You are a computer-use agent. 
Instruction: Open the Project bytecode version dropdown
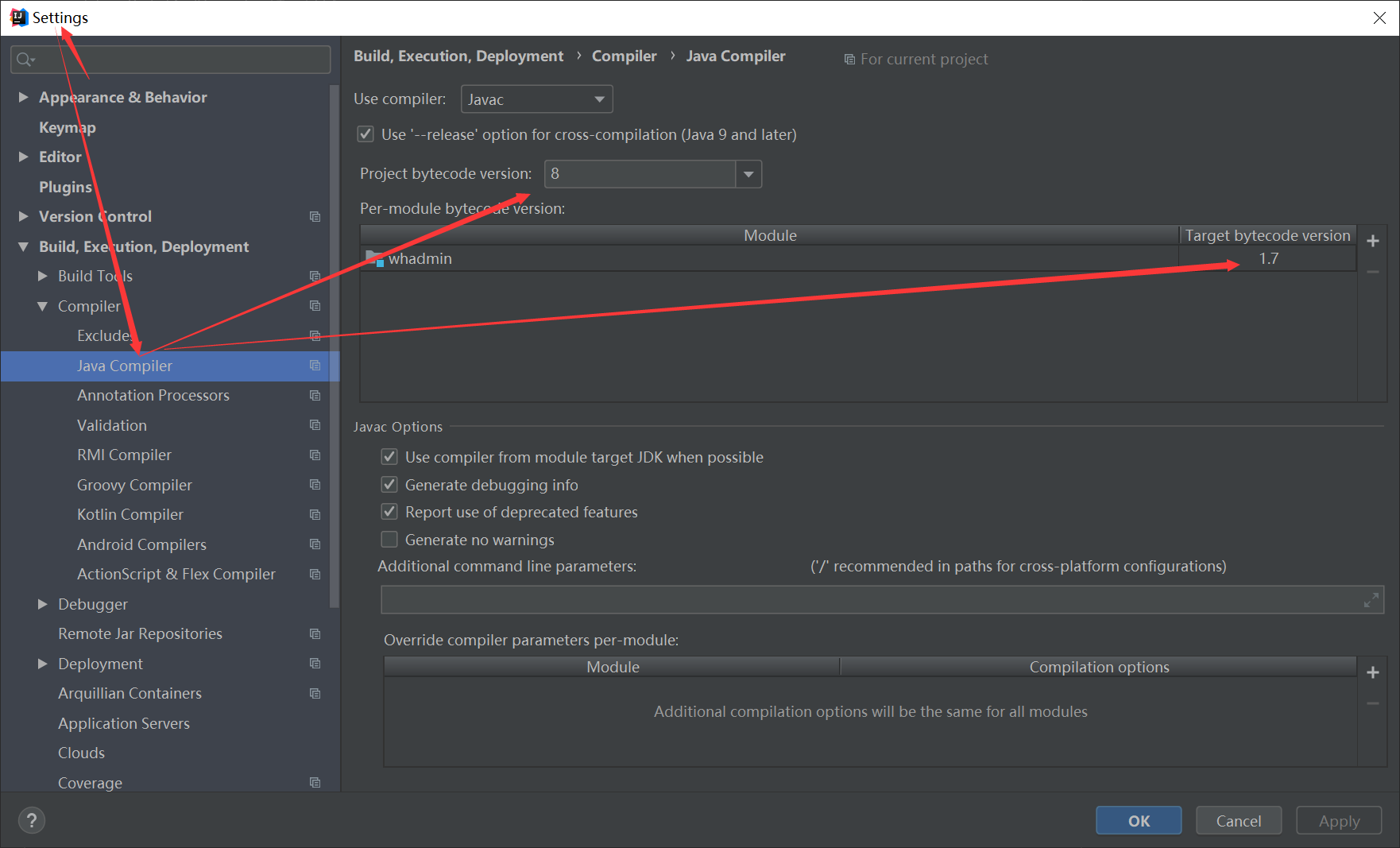pyautogui.click(x=748, y=173)
